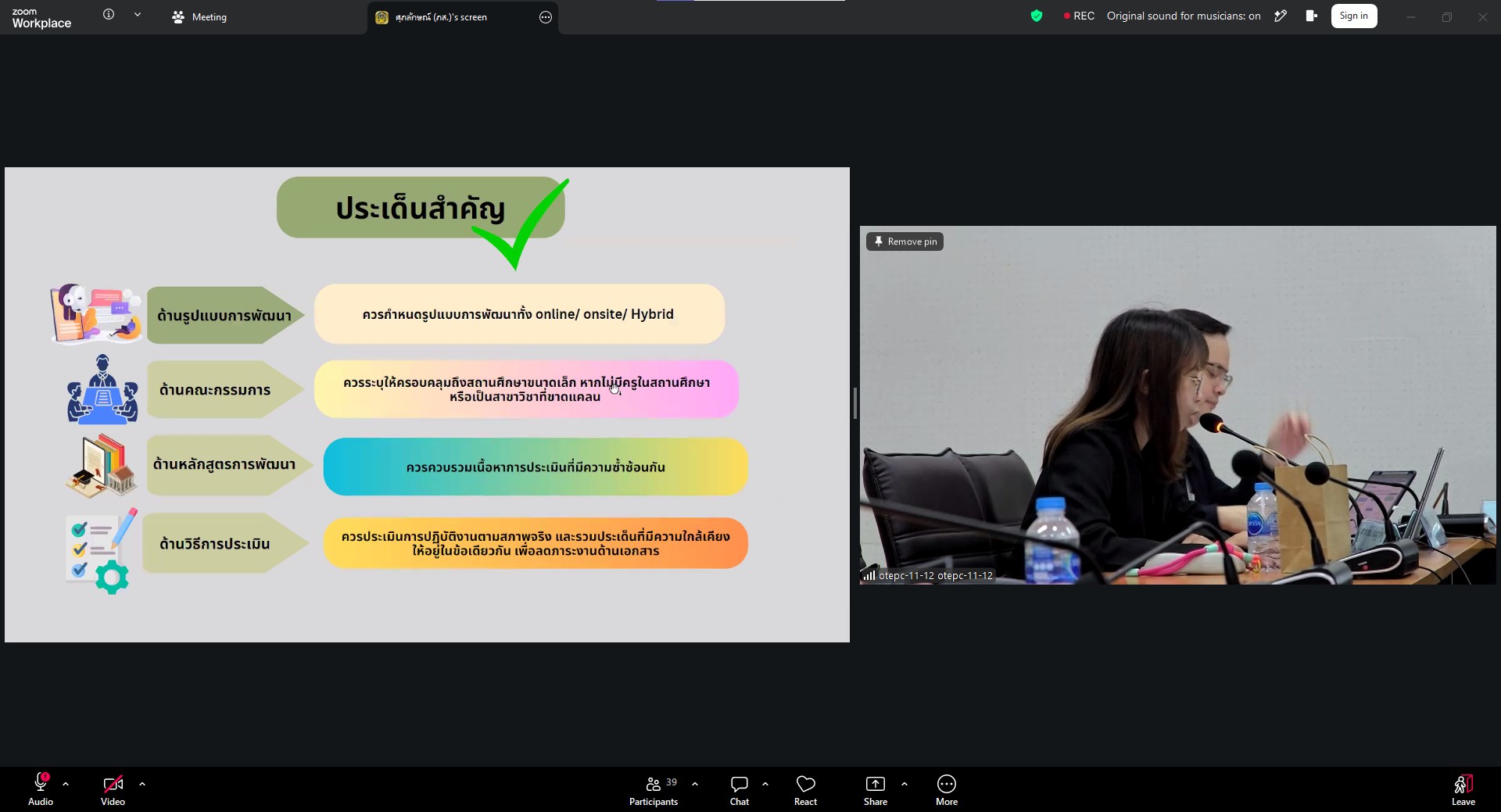Open the Chat panel
1501x812 pixels.
[740, 790]
